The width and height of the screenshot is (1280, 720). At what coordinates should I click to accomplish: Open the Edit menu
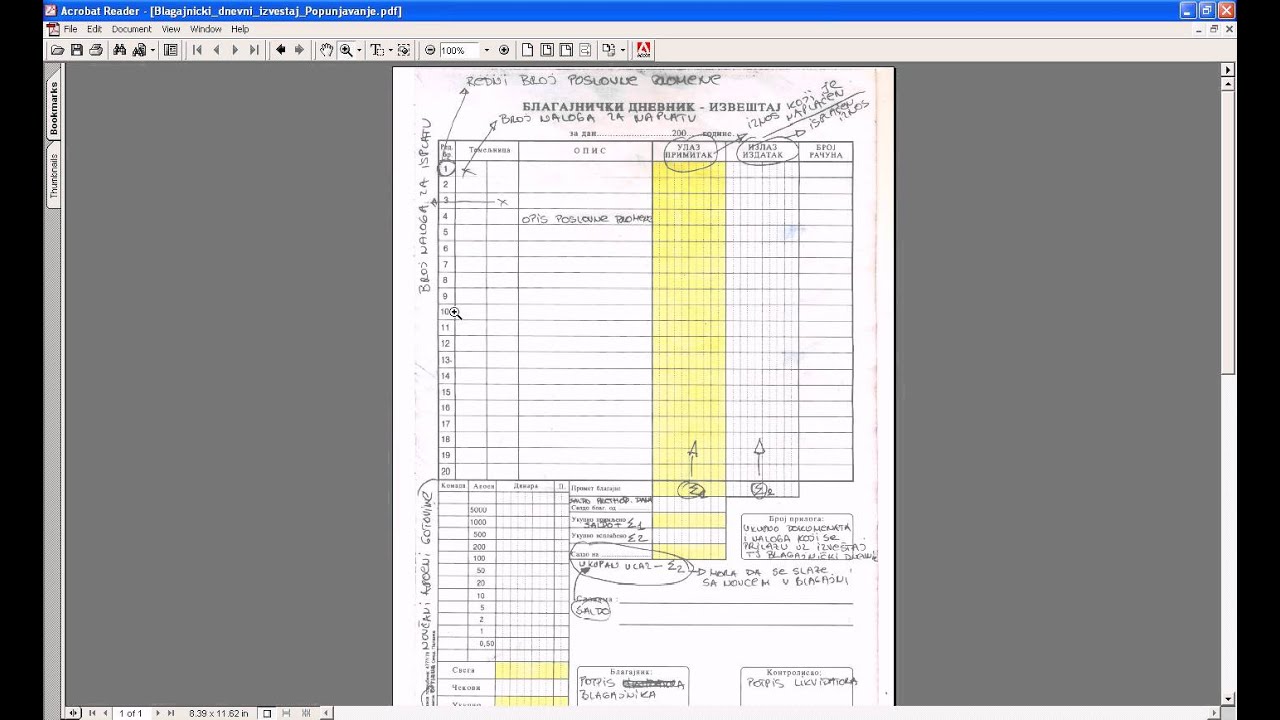click(94, 29)
